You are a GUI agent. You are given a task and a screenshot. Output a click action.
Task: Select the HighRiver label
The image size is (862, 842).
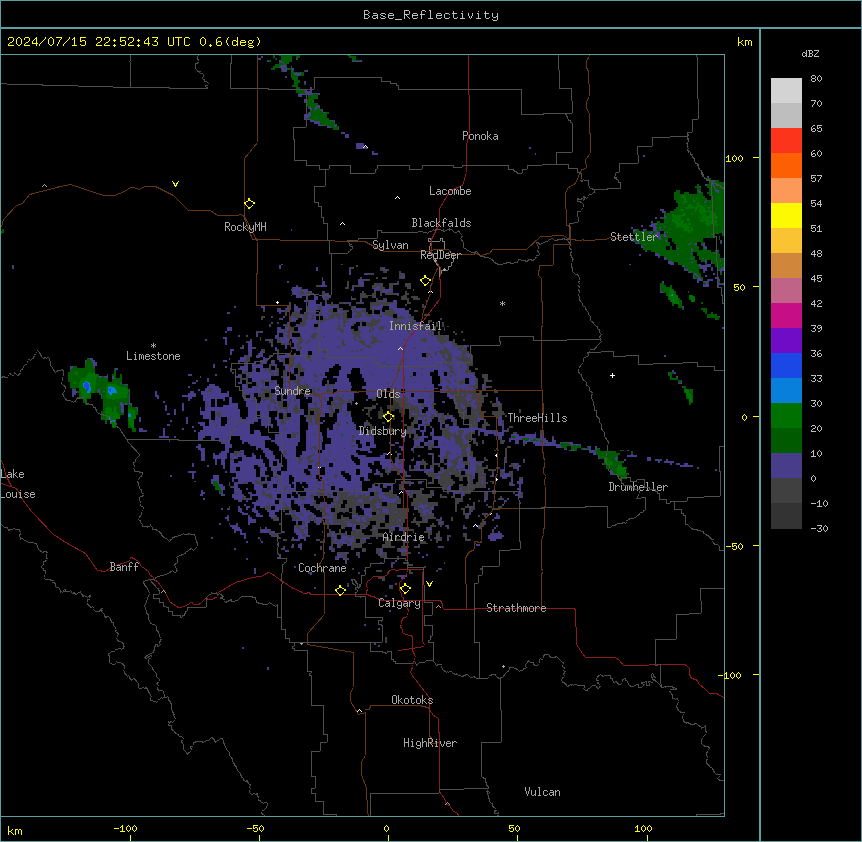(x=430, y=743)
